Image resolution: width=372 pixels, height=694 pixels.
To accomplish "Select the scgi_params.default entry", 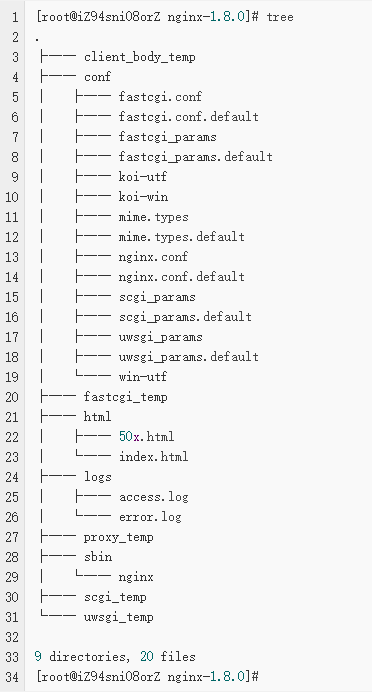I will (185, 317).
